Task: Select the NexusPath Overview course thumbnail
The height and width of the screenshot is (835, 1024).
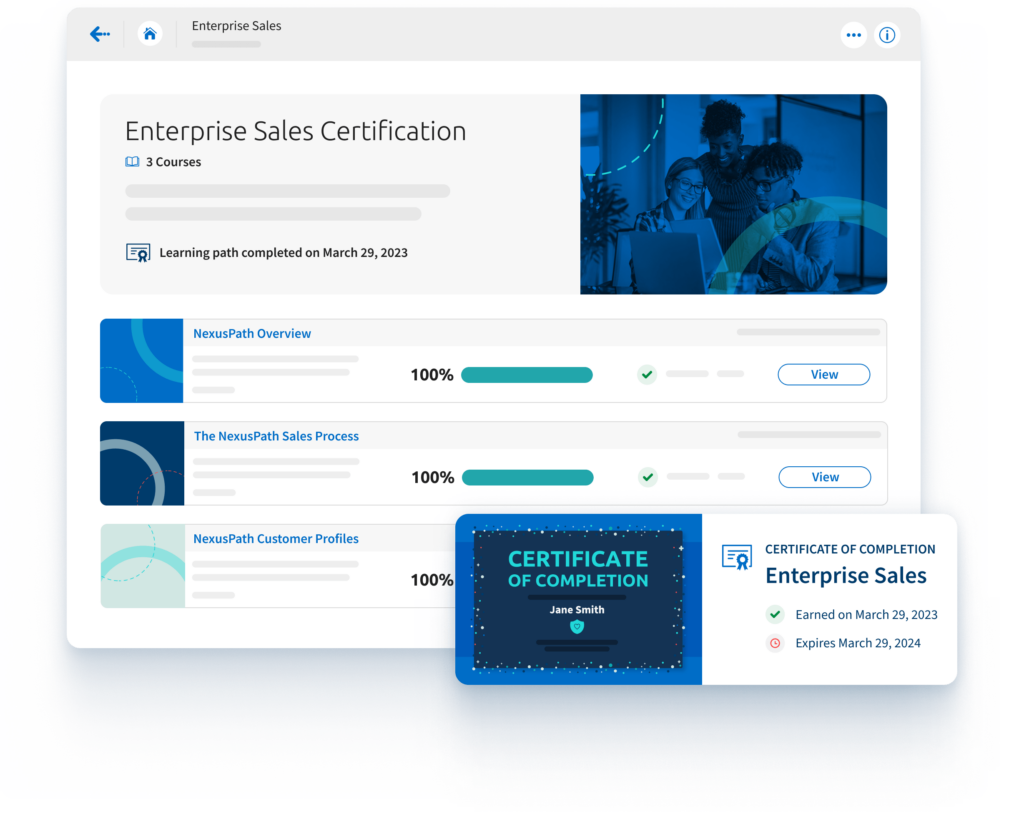Action: click(x=142, y=361)
